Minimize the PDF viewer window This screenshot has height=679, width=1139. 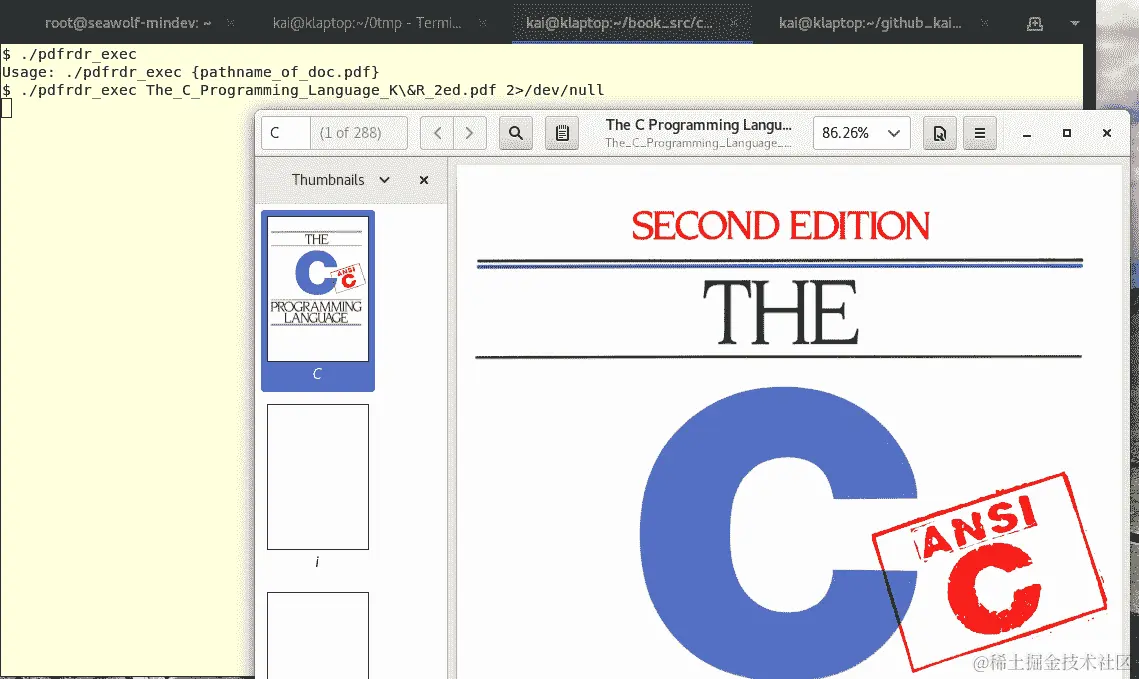coord(1027,134)
